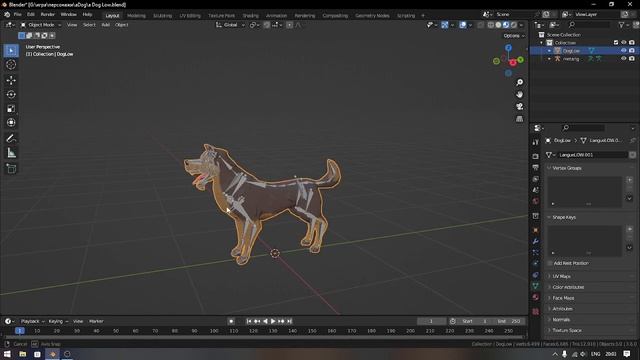
Task: Choose the Move tool
Action: pyautogui.click(x=11, y=80)
